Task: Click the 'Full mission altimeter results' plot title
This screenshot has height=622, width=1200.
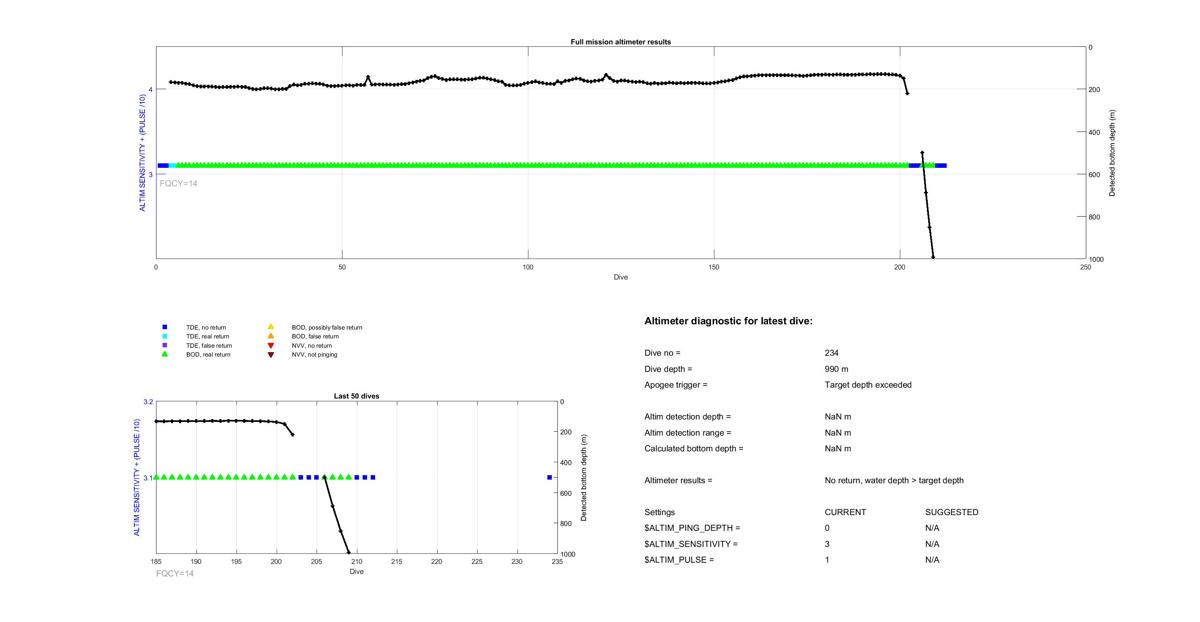Action: [620, 42]
